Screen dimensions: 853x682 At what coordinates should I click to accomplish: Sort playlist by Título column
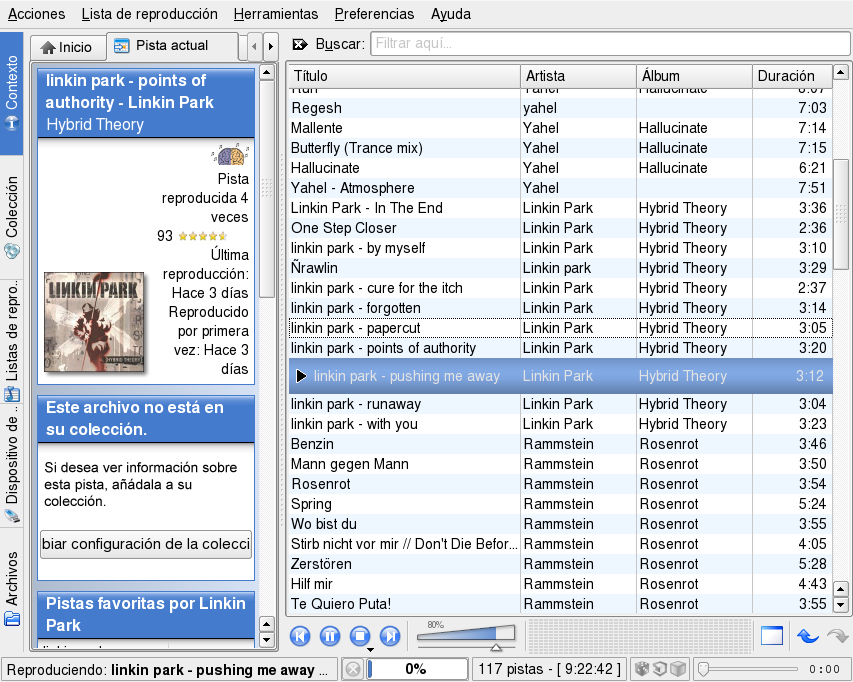click(x=404, y=76)
